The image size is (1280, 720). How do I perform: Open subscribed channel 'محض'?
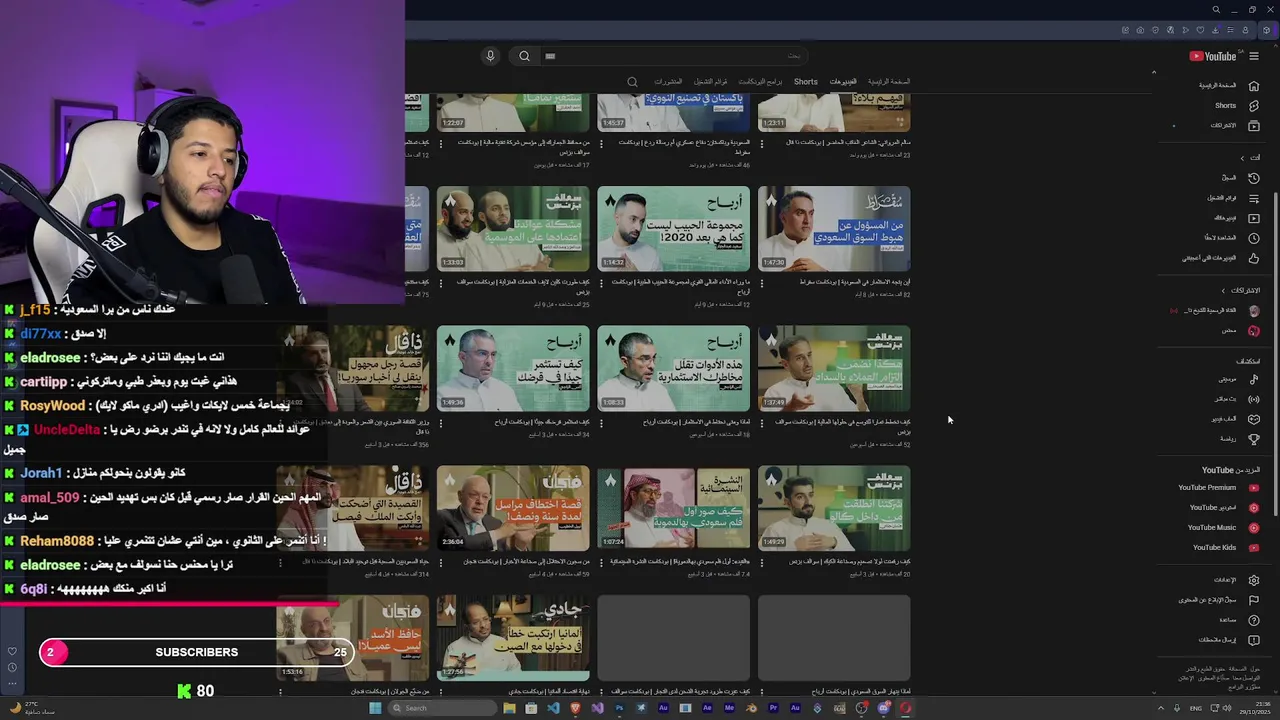point(1239,331)
